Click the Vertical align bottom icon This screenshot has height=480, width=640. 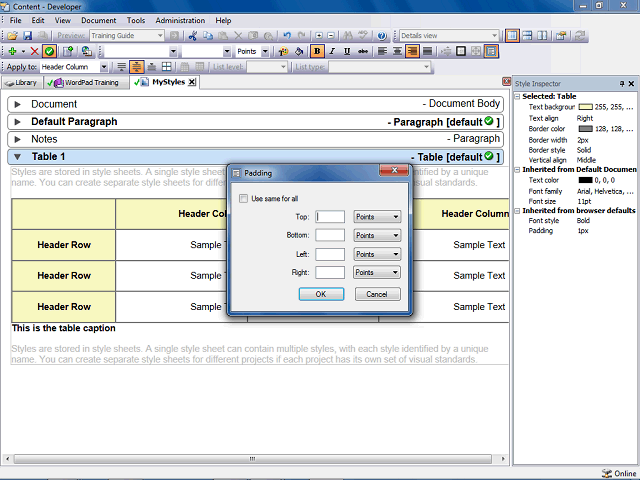point(151,67)
